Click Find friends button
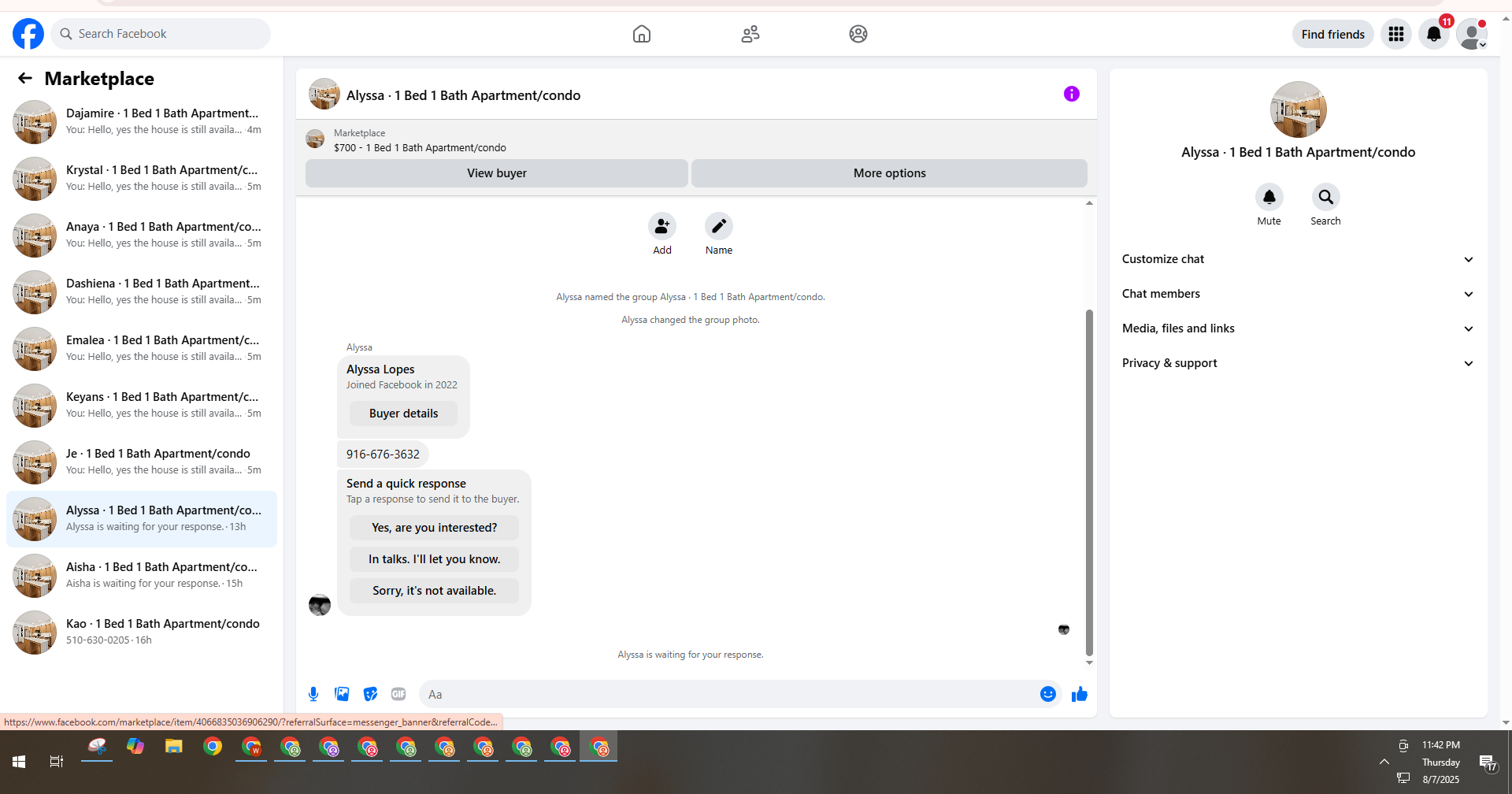1512x794 pixels. (1333, 34)
